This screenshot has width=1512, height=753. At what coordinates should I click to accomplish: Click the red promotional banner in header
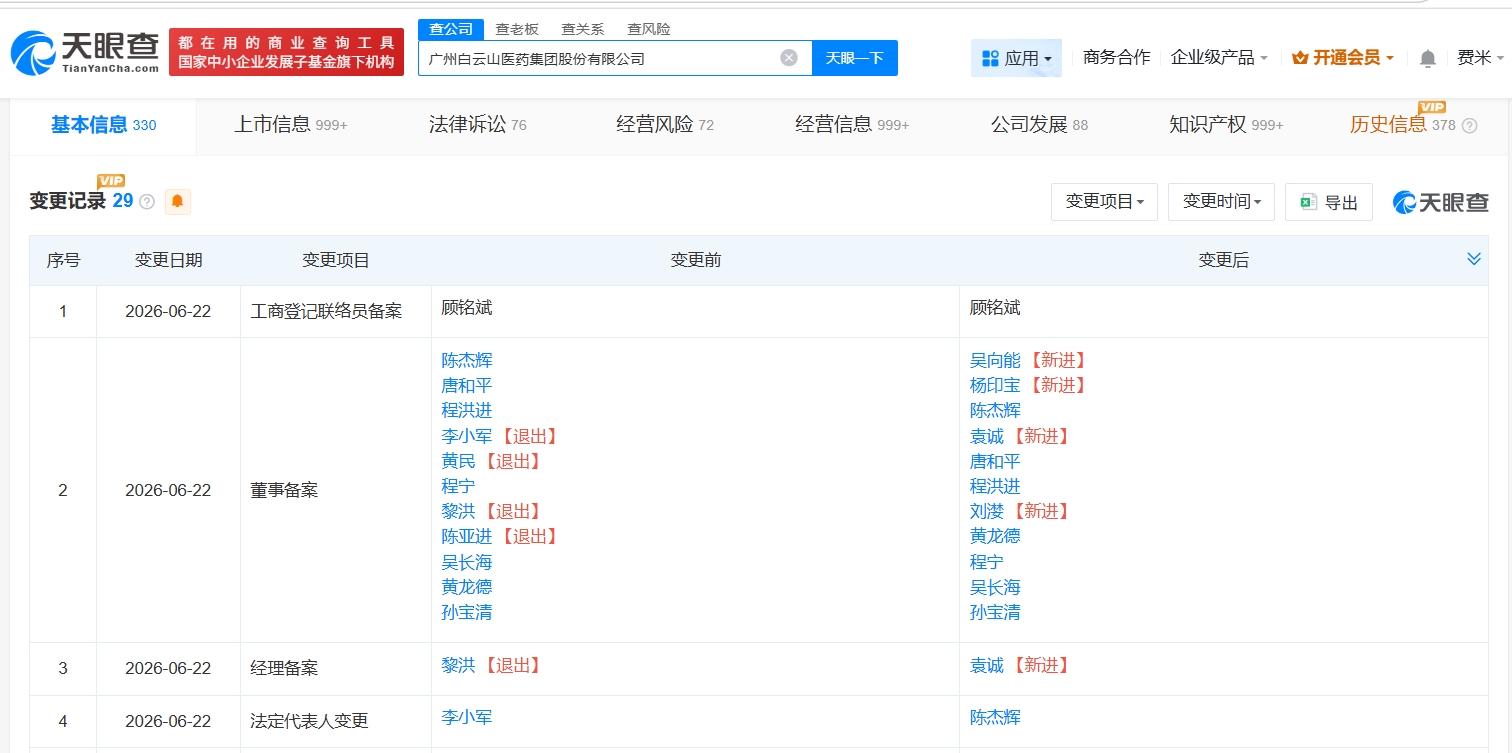(286, 52)
